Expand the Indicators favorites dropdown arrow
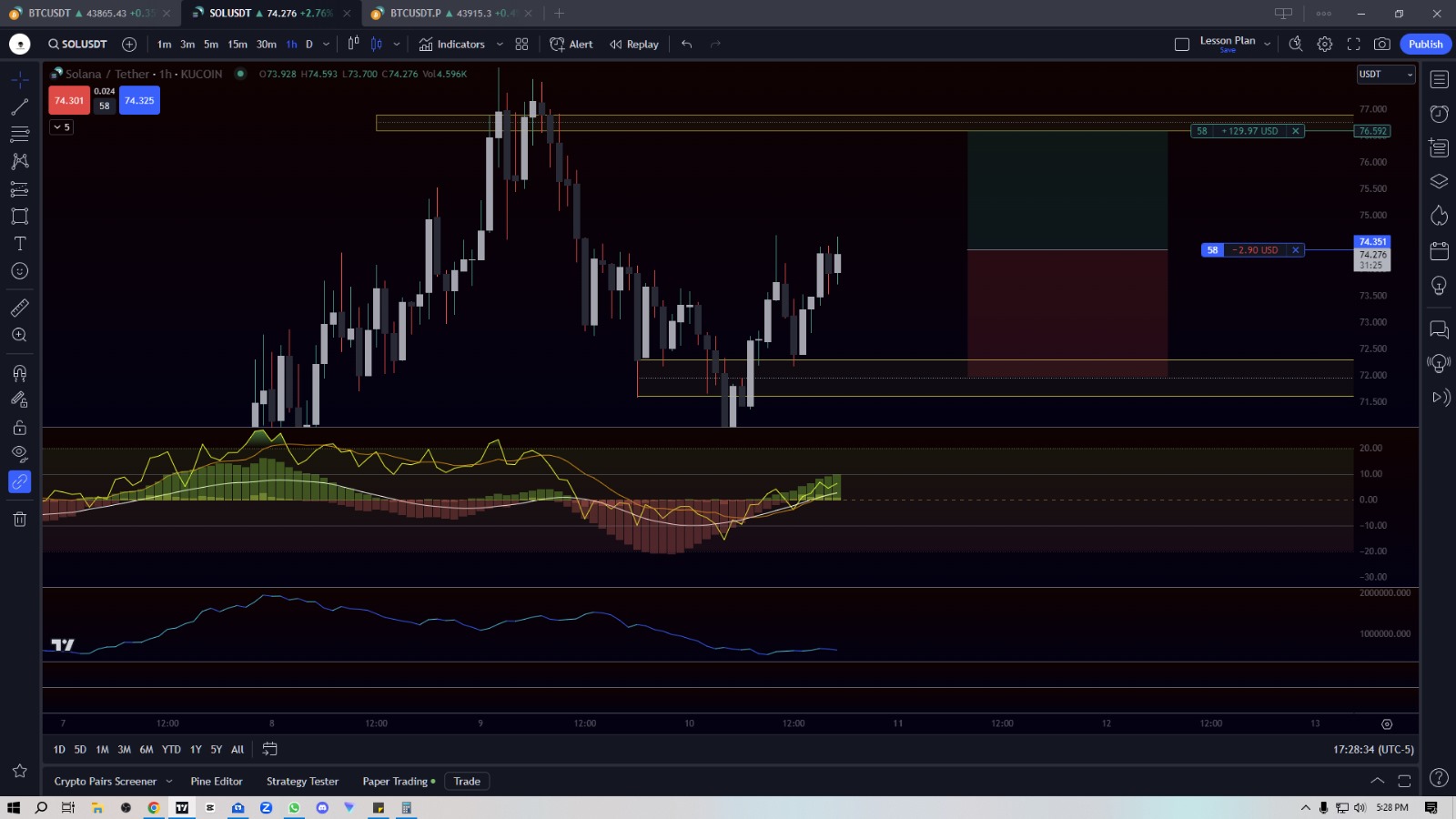The image size is (1456, 819). pos(500,44)
